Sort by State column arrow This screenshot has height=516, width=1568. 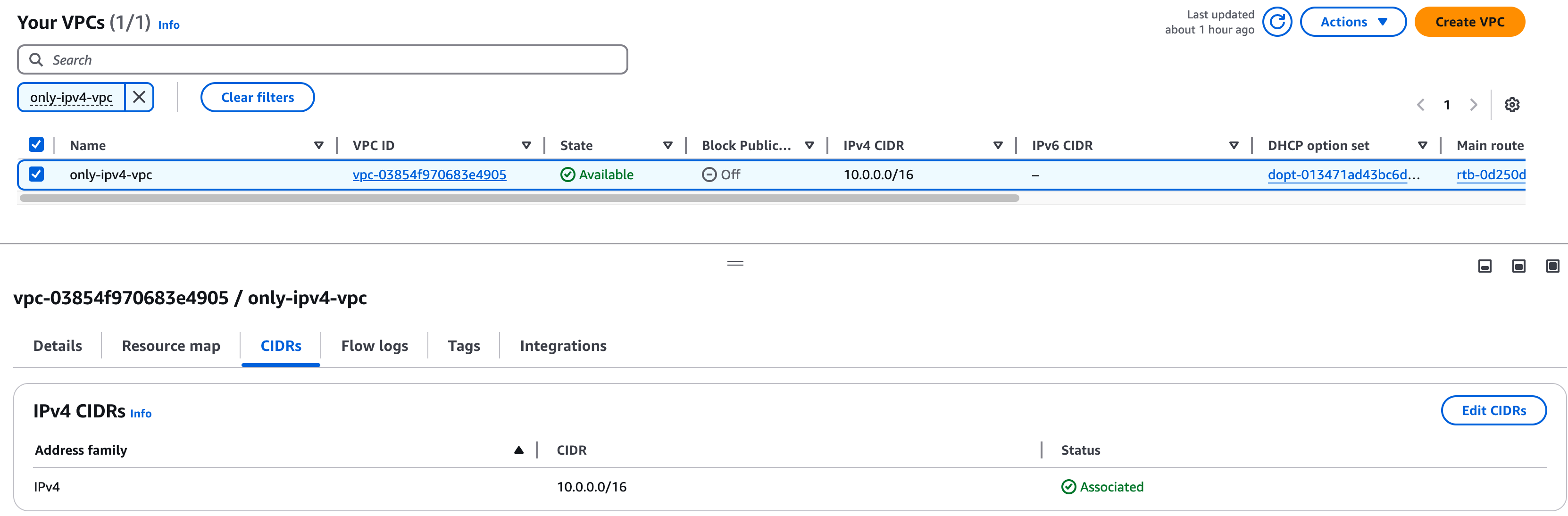668,145
